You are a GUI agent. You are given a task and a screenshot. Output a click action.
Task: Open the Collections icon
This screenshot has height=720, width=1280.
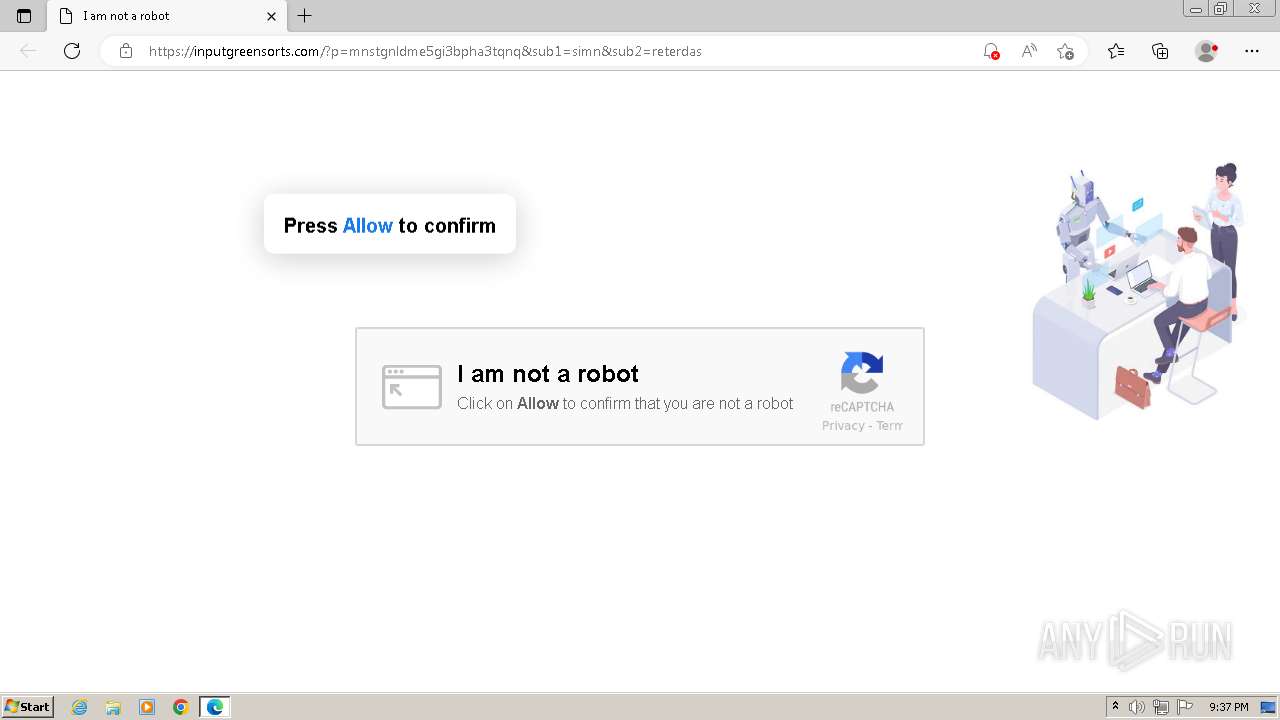point(1160,51)
